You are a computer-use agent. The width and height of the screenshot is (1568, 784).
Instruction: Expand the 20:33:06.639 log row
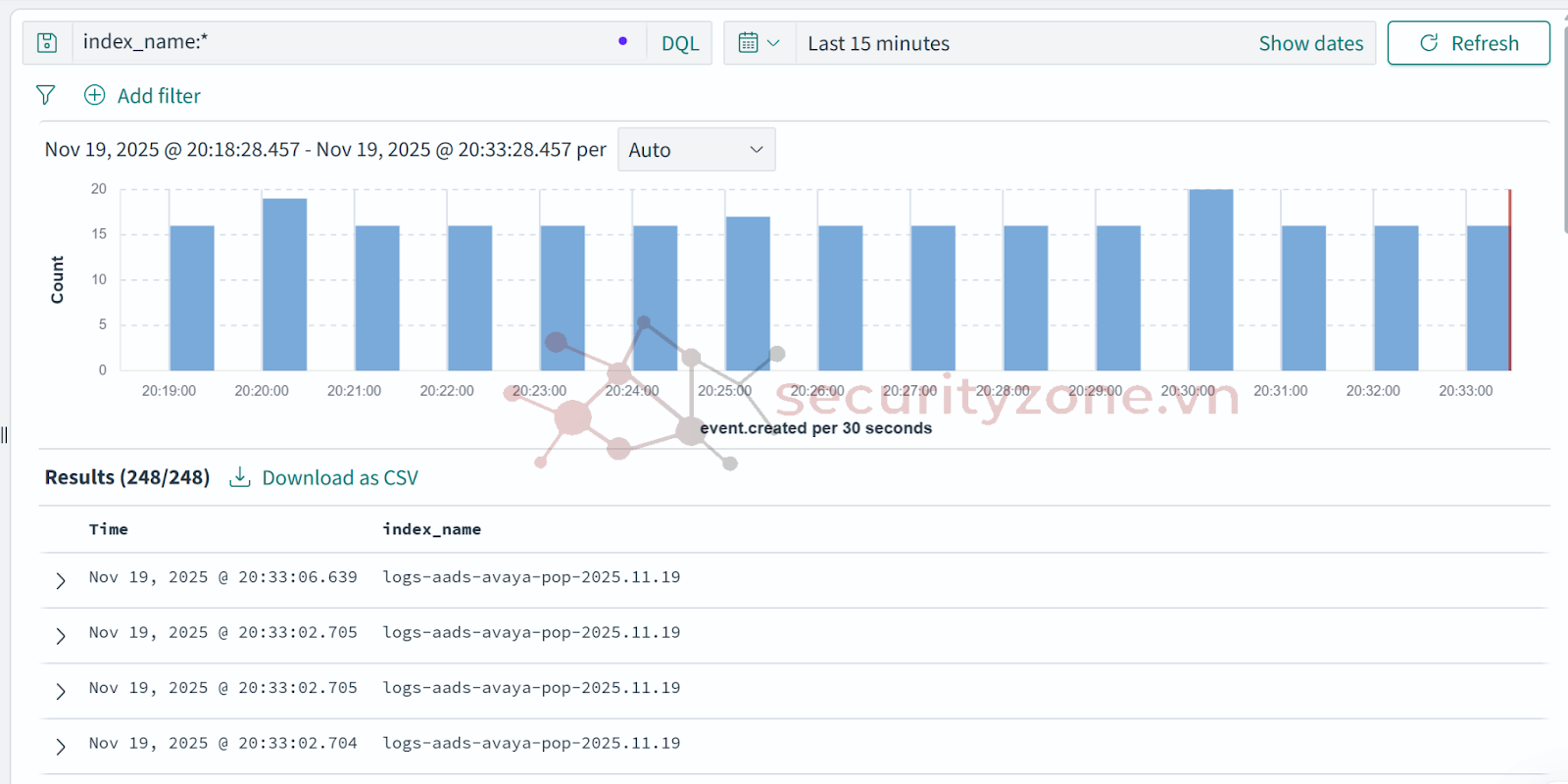(x=61, y=580)
